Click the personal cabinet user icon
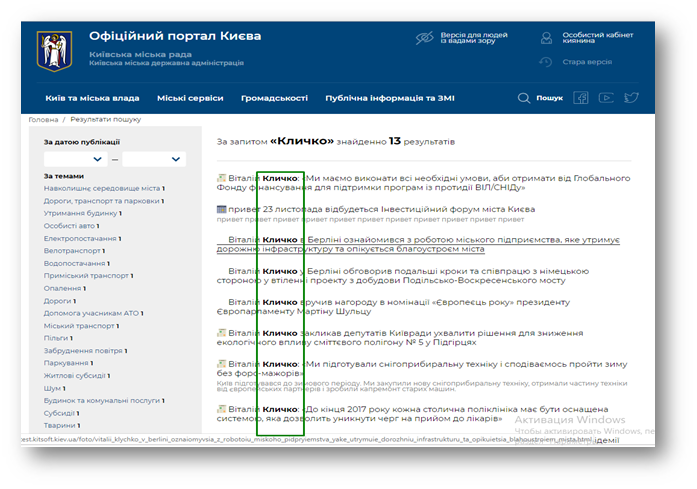The width and height of the screenshot is (697, 489). pyautogui.click(x=546, y=38)
